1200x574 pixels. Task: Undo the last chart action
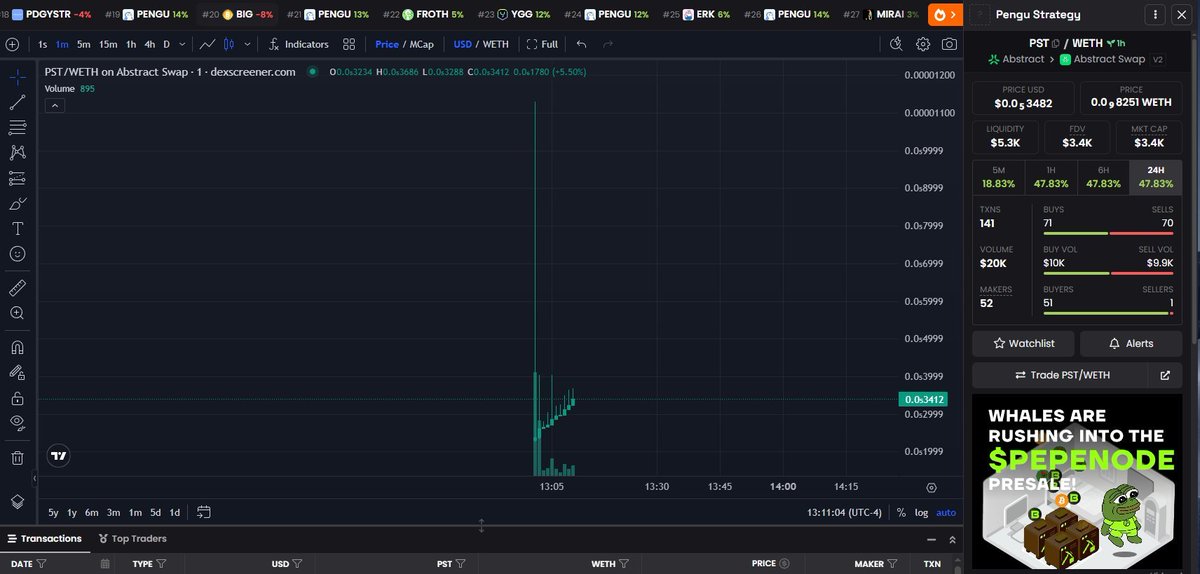coord(582,44)
